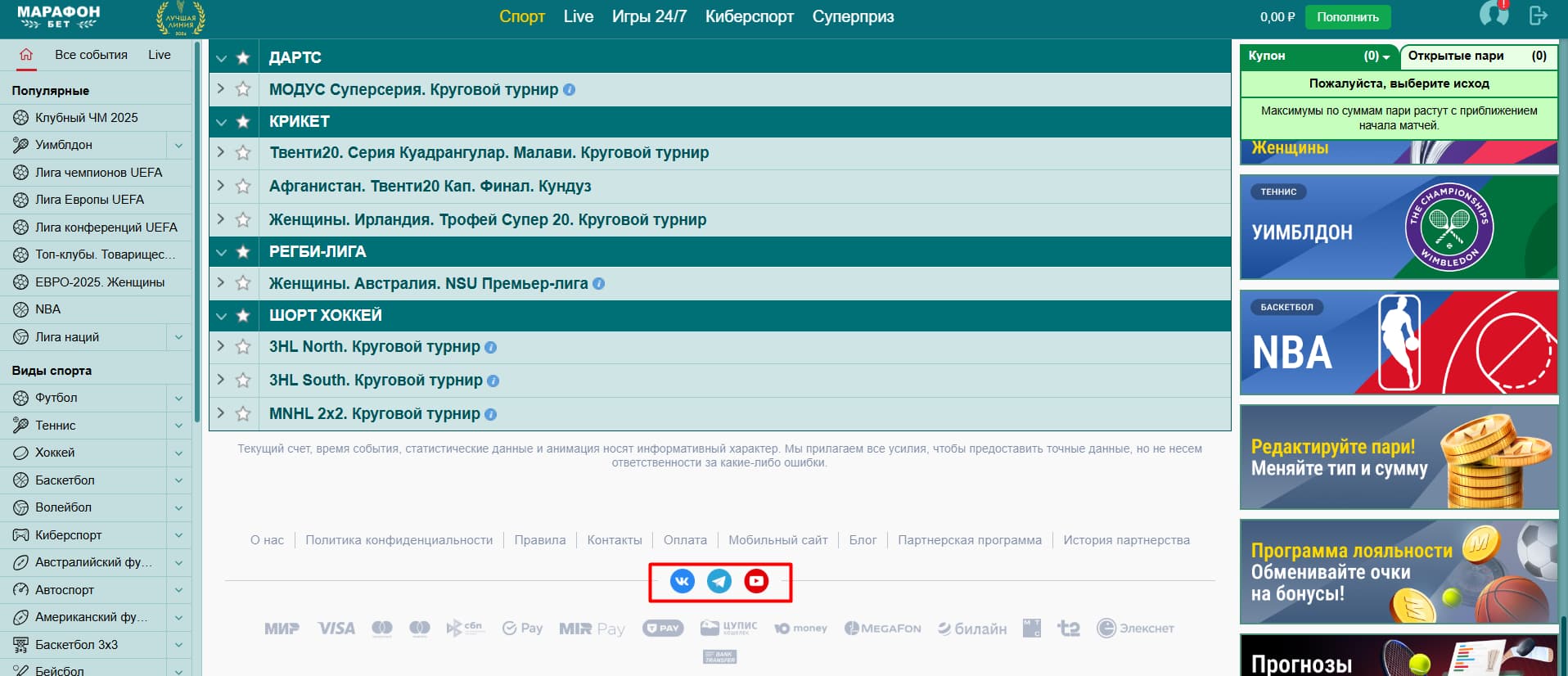Open the YouTube channel icon
Viewport: 1568px width, 676px height.
click(756, 581)
